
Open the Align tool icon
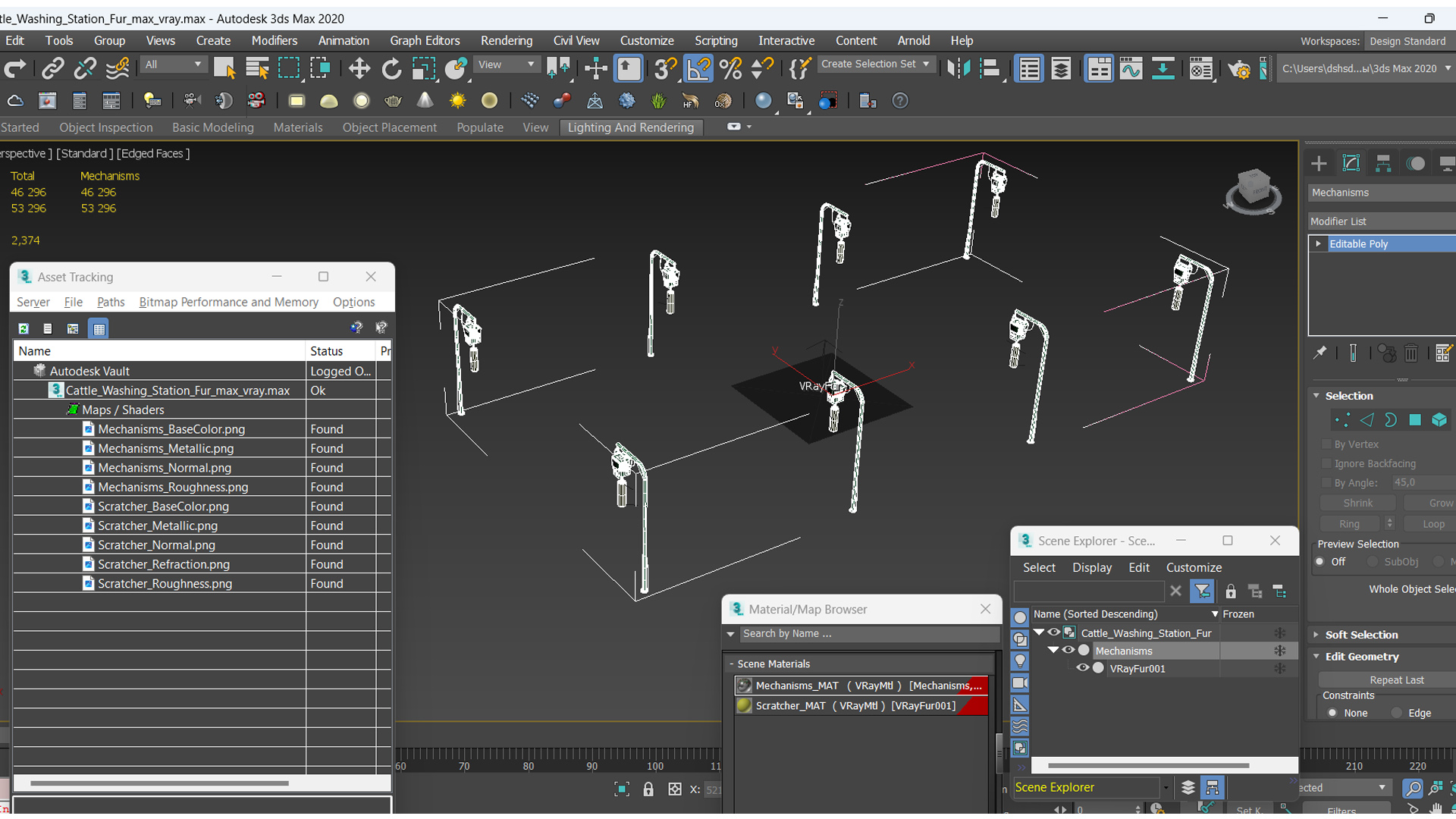(x=990, y=69)
